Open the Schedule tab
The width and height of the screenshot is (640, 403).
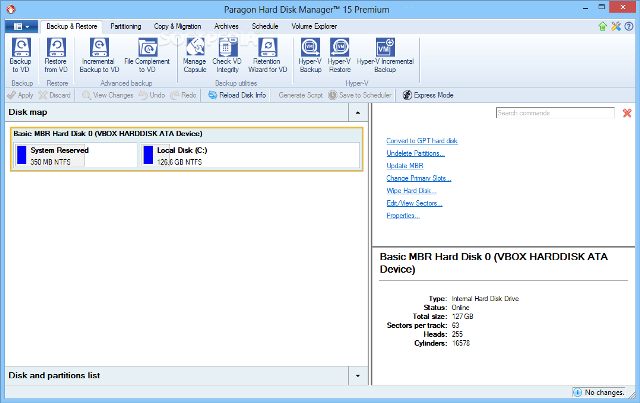pos(265,27)
